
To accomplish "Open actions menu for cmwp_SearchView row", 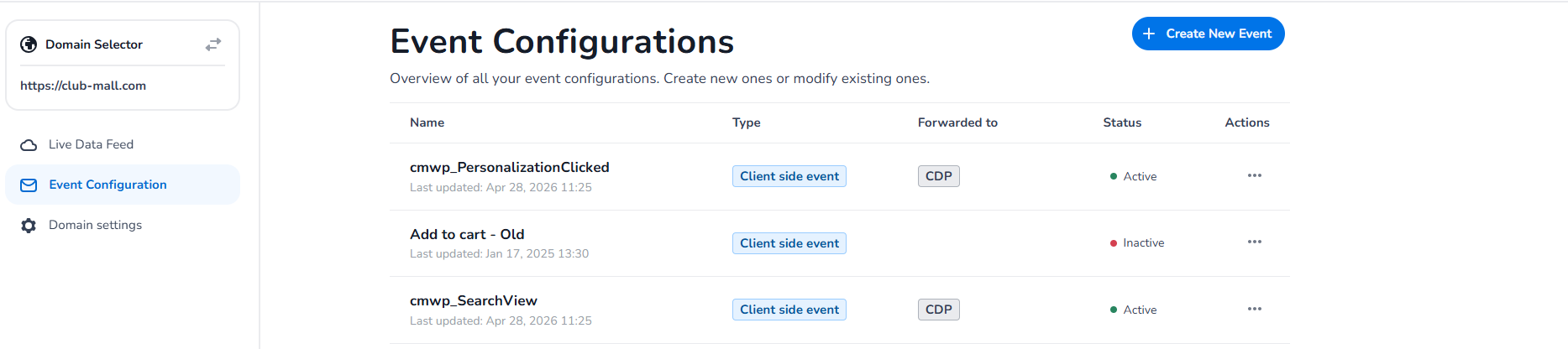I will [1255, 309].
